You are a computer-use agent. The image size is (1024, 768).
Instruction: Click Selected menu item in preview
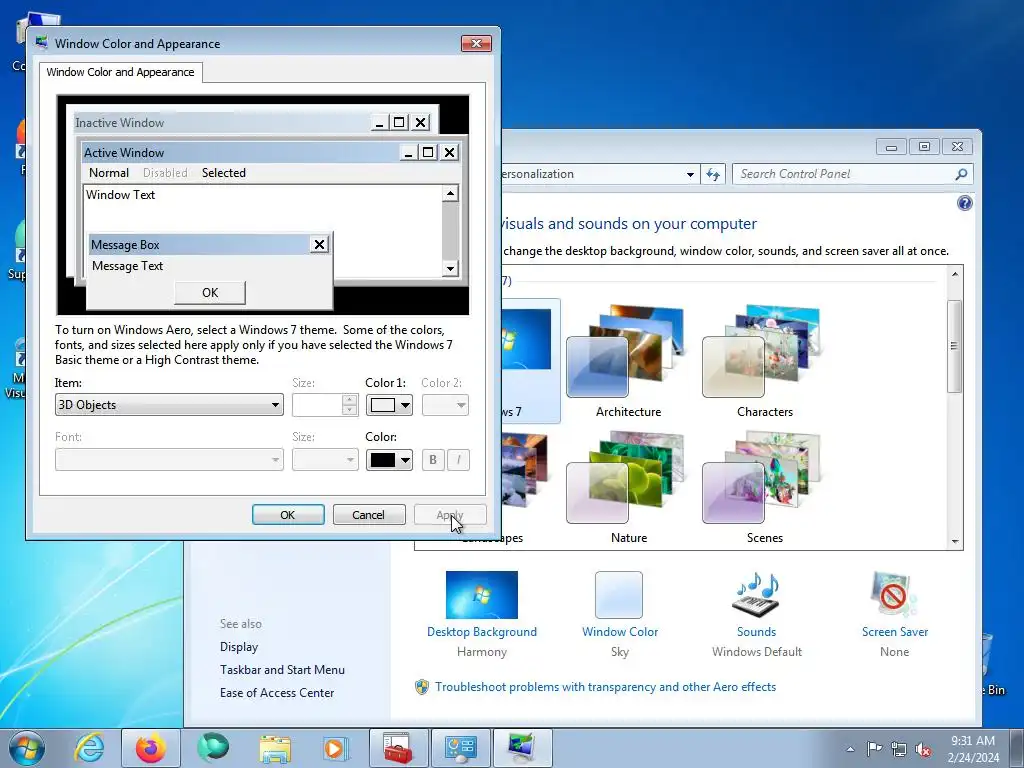coord(224,173)
